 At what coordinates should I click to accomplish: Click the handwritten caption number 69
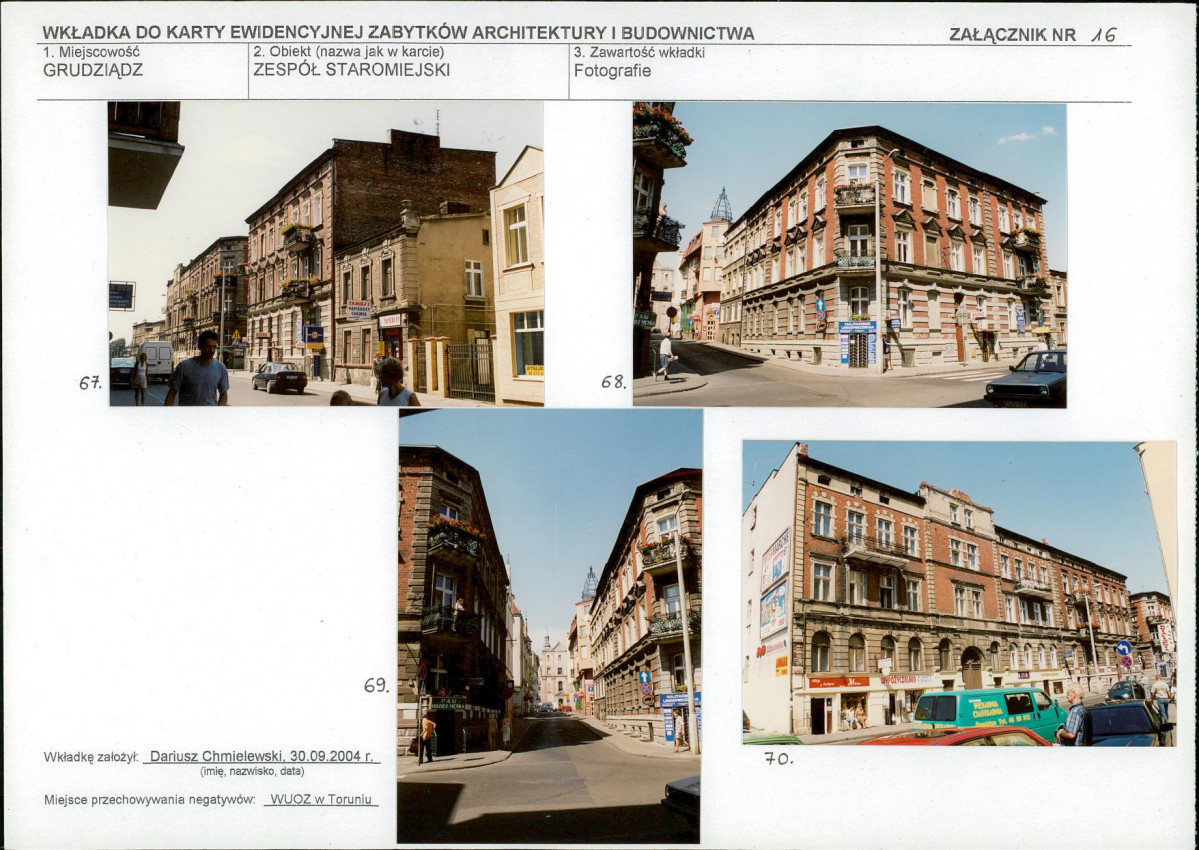click(x=376, y=685)
